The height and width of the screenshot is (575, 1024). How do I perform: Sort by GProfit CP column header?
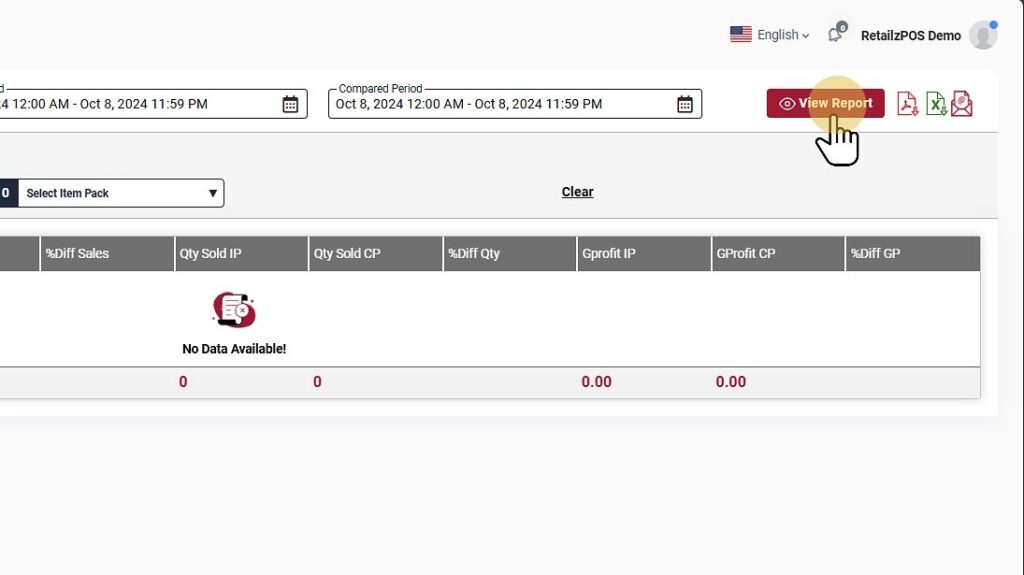[778, 254]
